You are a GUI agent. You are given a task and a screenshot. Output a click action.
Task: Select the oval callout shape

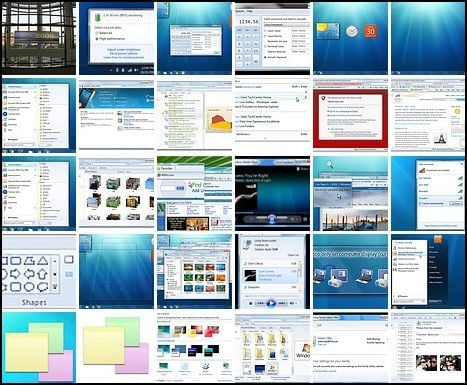click(x=29, y=287)
